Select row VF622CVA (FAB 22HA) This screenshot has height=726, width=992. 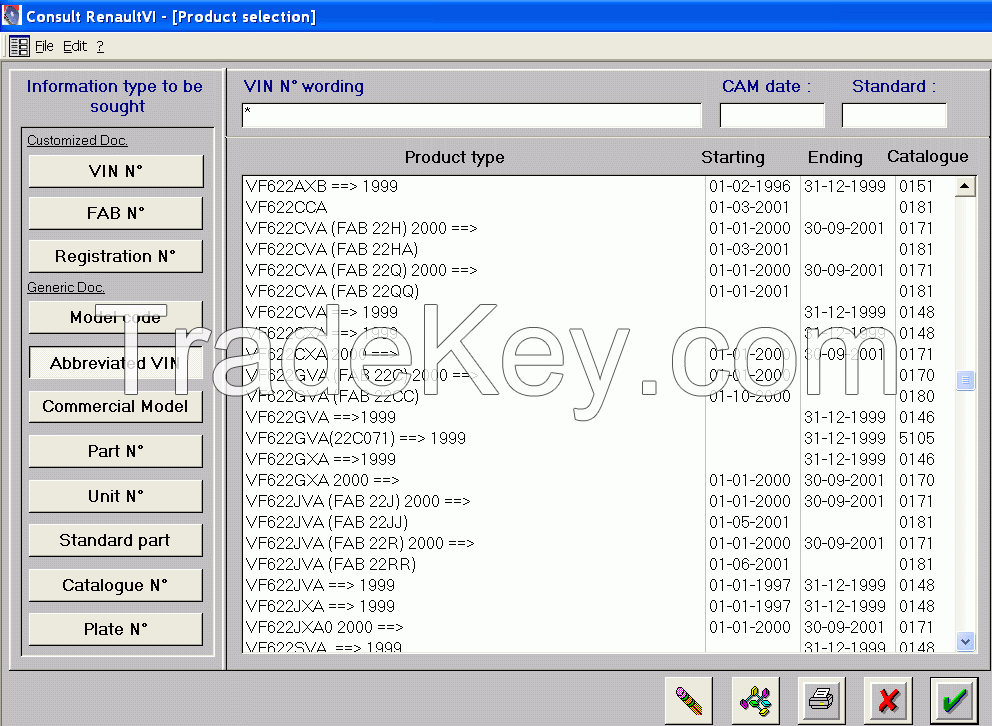[x=598, y=249]
